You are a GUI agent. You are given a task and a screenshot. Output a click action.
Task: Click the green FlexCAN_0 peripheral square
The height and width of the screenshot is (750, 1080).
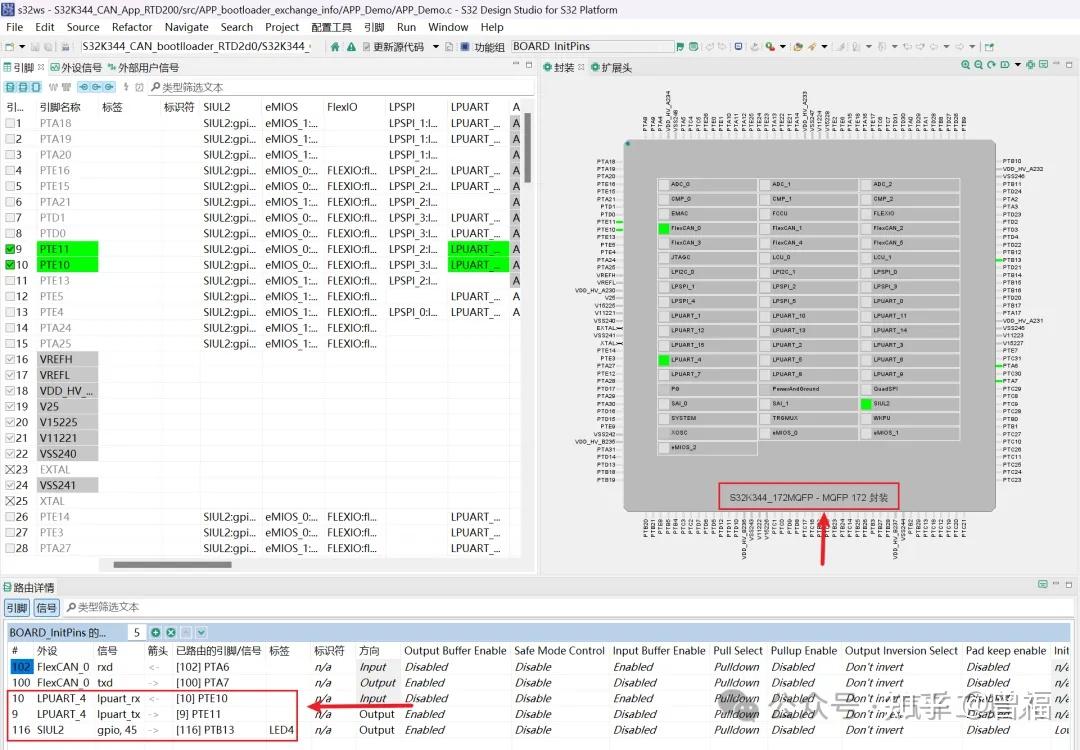point(664,228)
